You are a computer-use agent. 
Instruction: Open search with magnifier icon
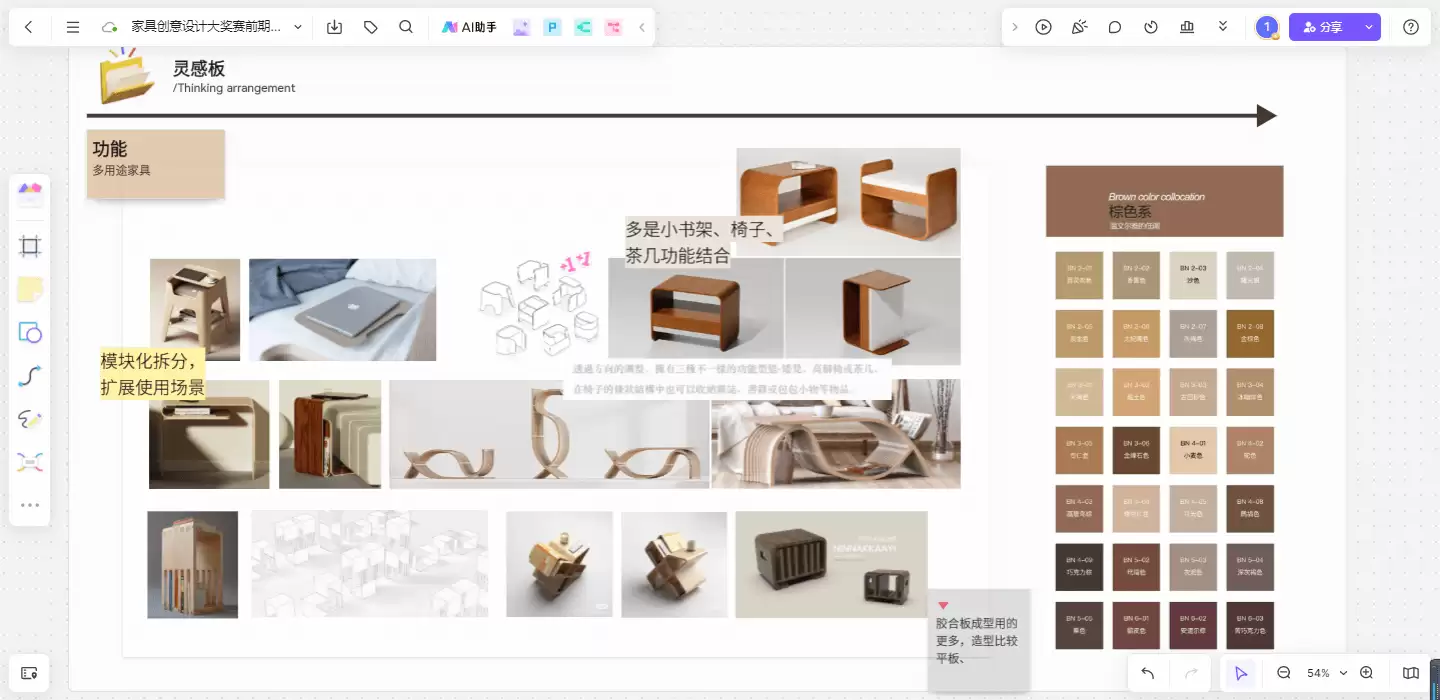point(406,27)
